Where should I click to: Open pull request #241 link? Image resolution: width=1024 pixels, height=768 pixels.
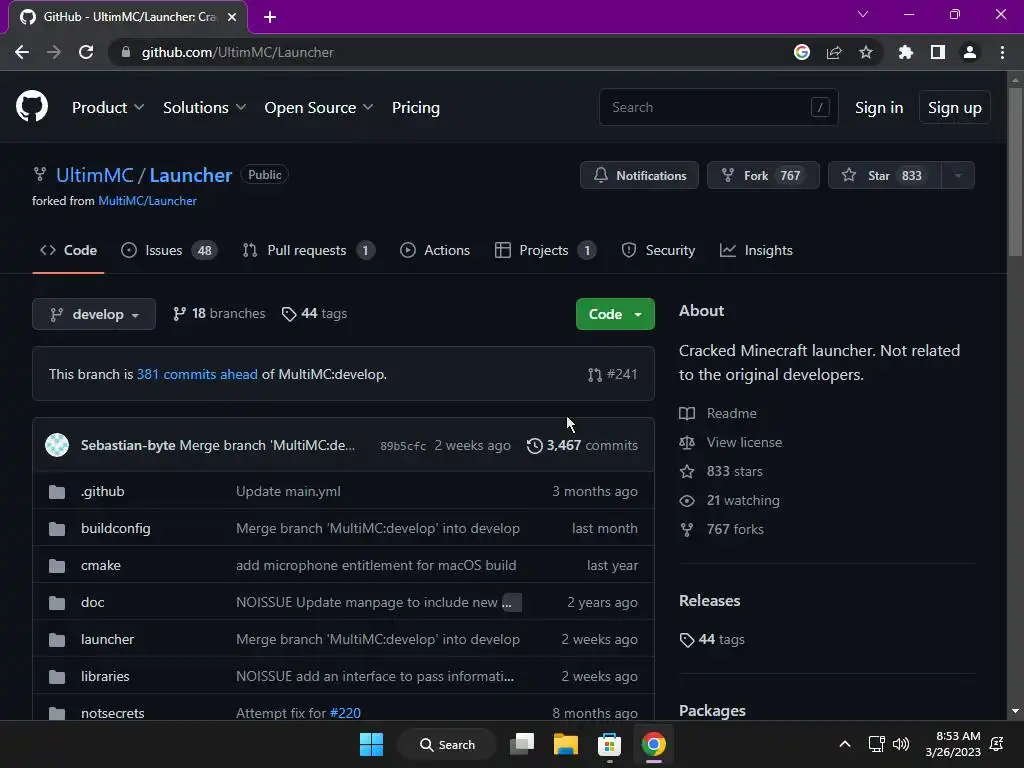pos(613,374)
